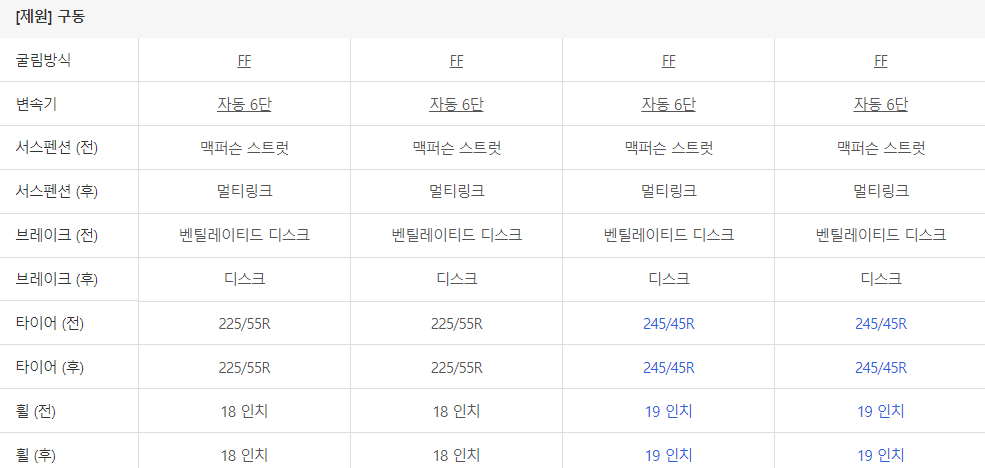Select the 휠 (전) row label
Viewport: 985px width, 468px height.
coord(36,411)
